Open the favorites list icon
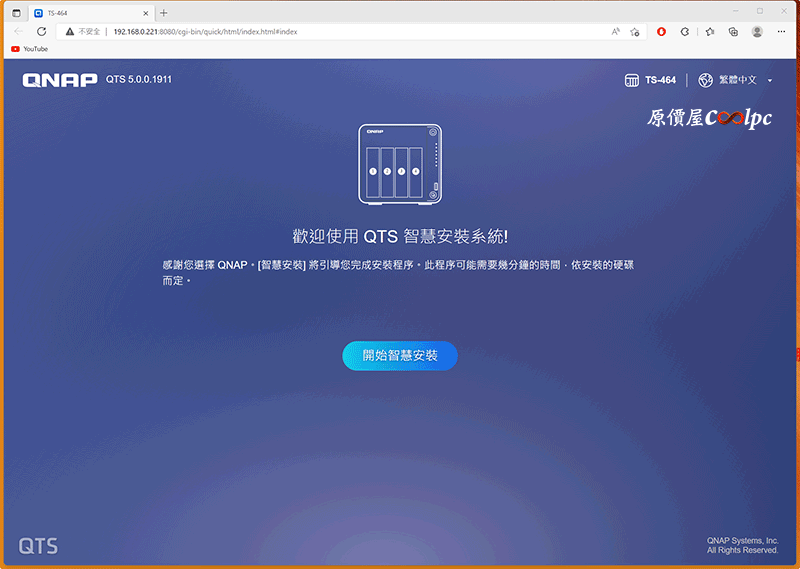Viewport: 800px width, 569px height. click(710, 32)
